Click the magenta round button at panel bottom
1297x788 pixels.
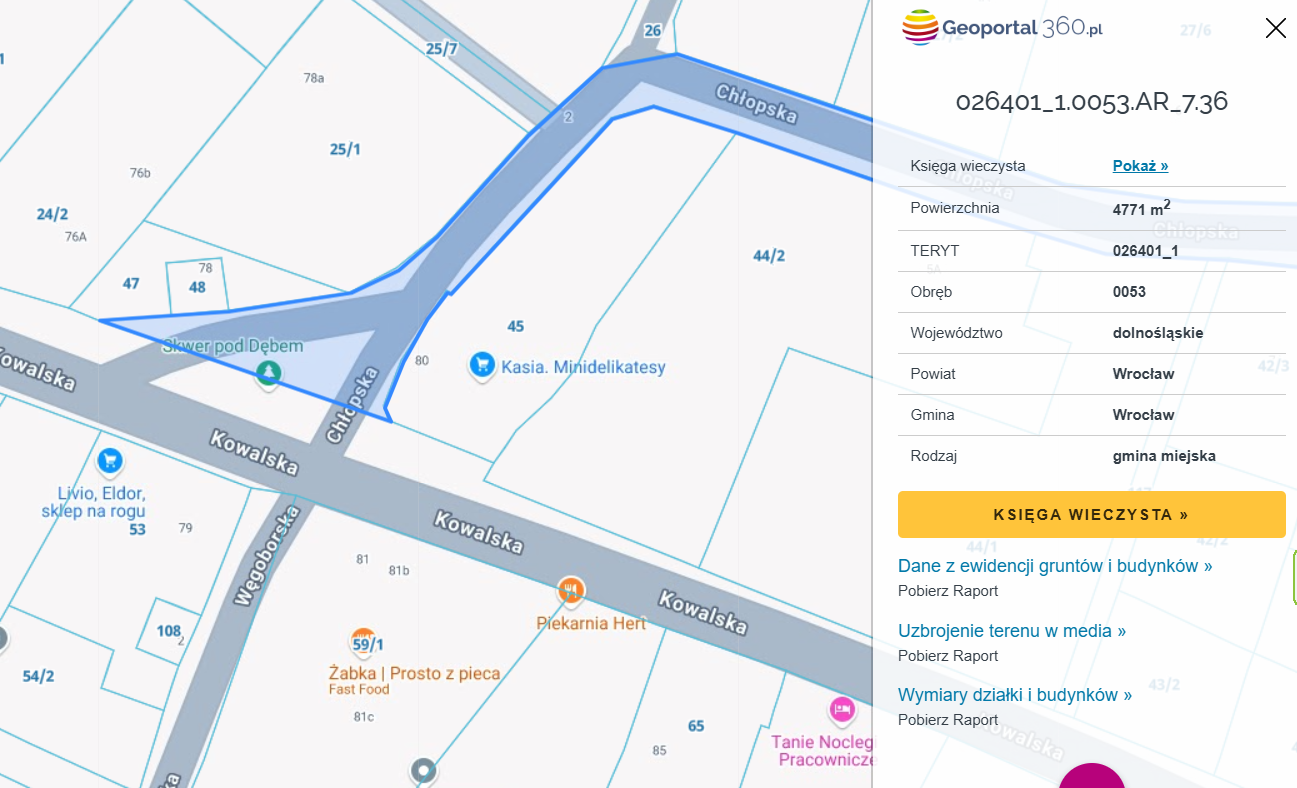pyautogui.click(x=1092, y=776)
